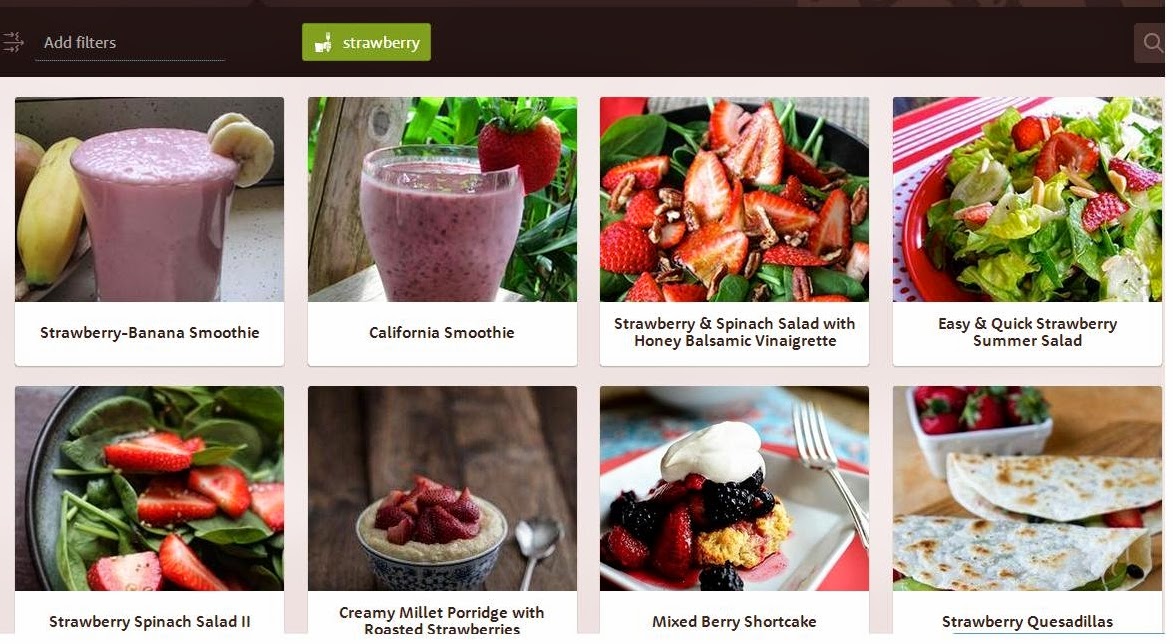This screenshot has width=1173, height=644.
Task: Click the Strawberry-Banana Smoothie title link
Action: 150,333
